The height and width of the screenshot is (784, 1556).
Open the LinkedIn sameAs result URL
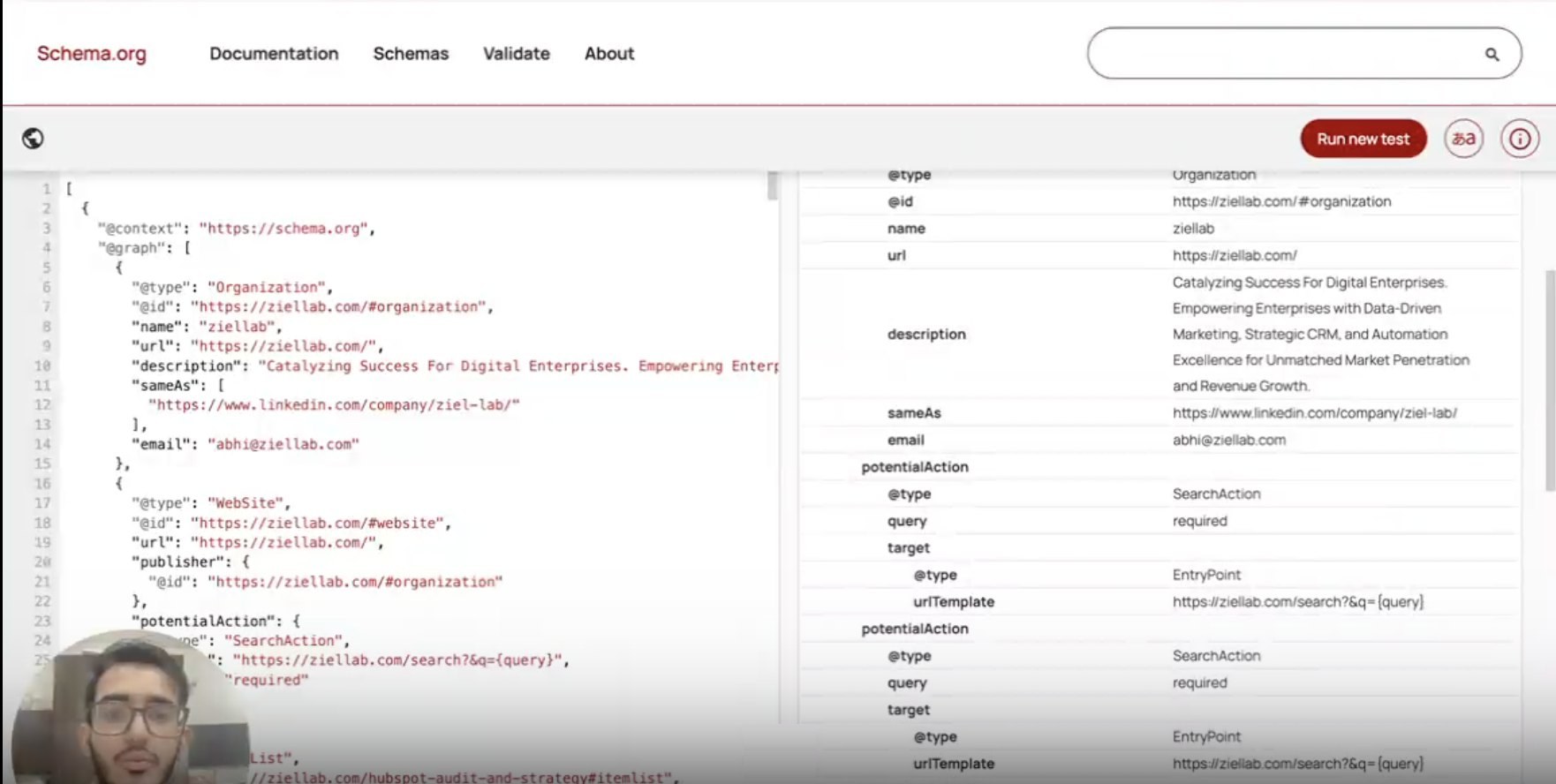click(x=1314, y=412)
